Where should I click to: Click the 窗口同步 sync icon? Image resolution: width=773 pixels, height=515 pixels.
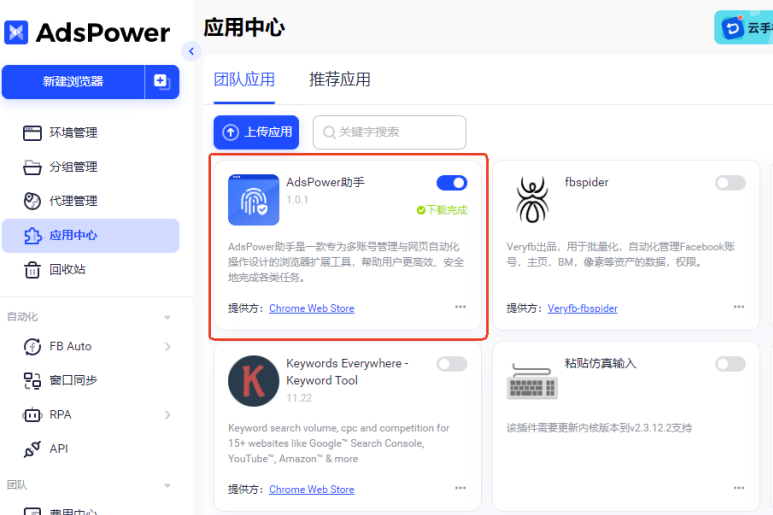(x=32, y=381)
